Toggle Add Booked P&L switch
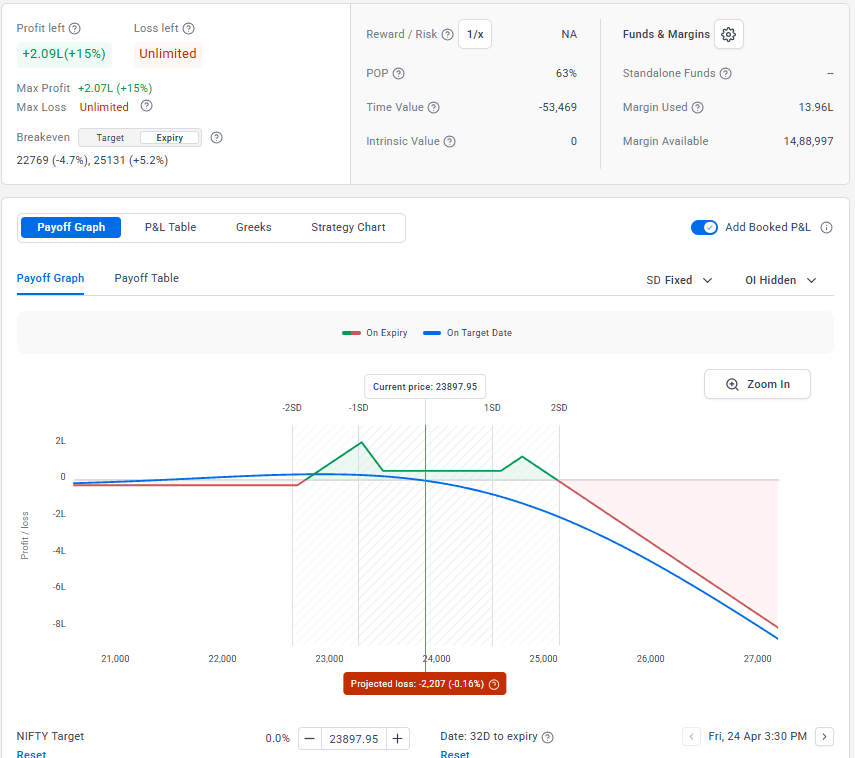This screenshot has height=758, width=855. tap(705, 227)
